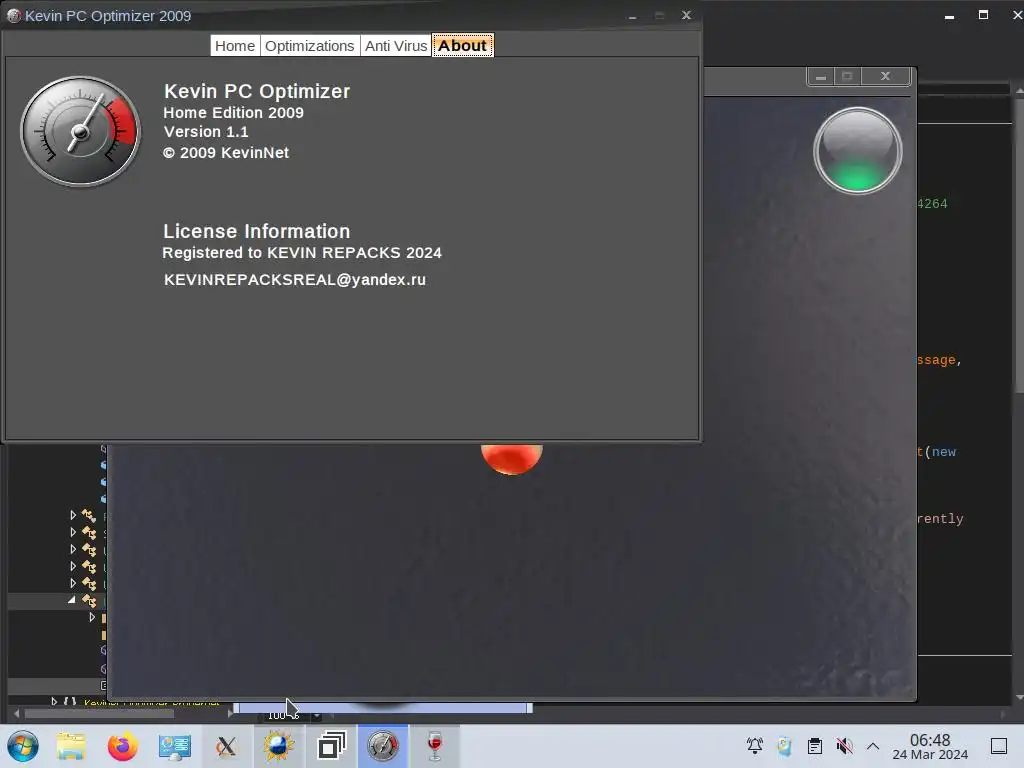1024x768 pixels.
Task: Click the IDE vertical scrollbar down arrow
Action: [x=1019, y=698]
